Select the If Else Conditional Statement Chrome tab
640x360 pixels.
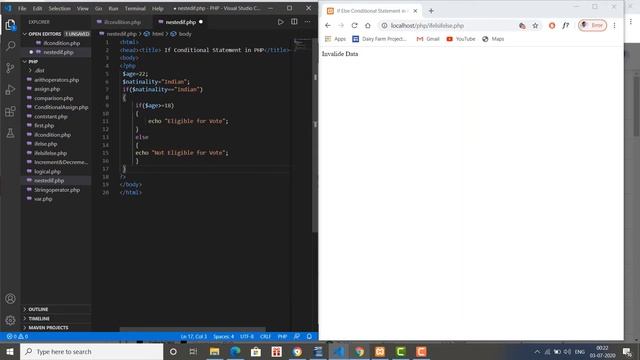(x=371, y=11)
